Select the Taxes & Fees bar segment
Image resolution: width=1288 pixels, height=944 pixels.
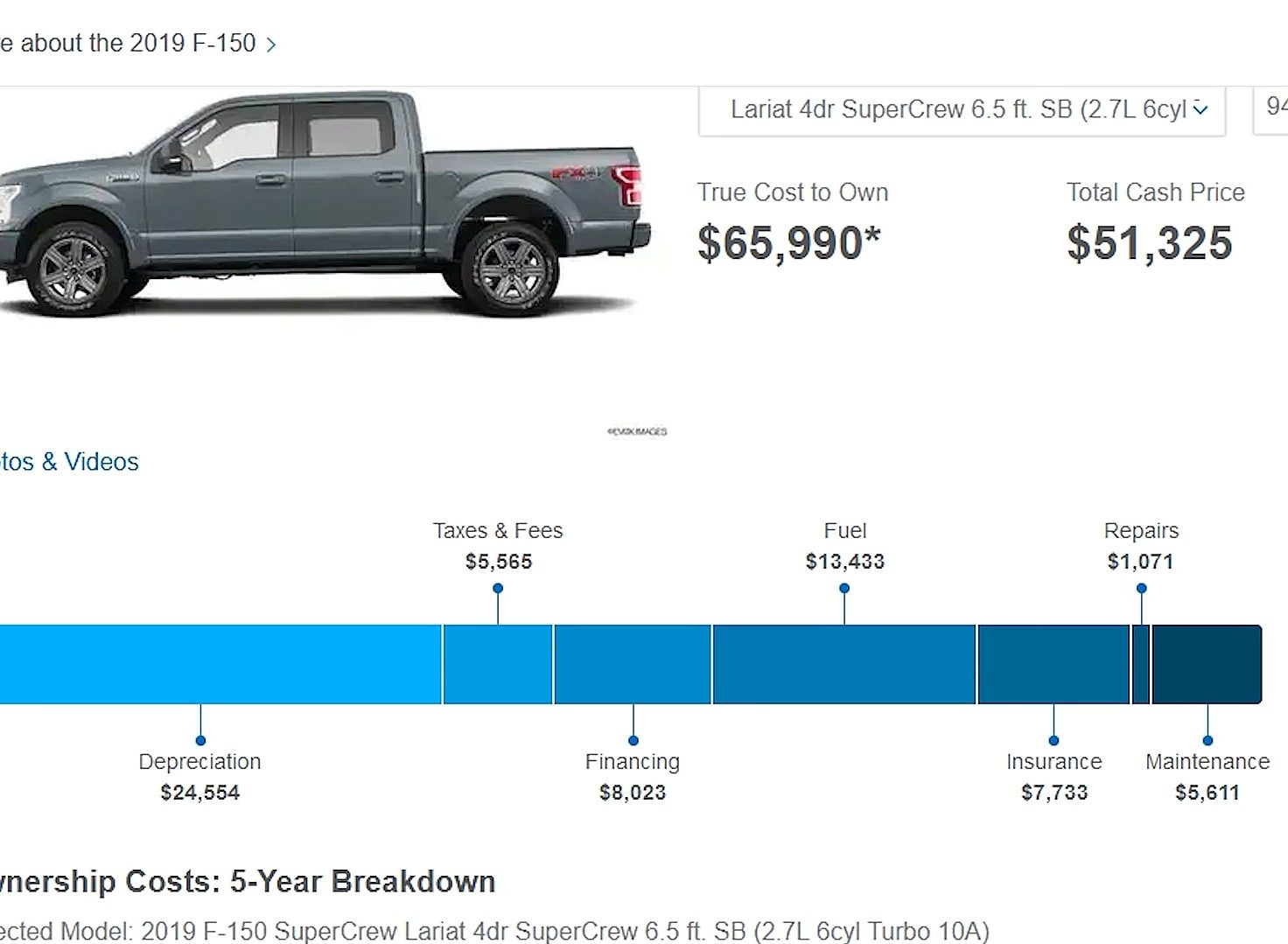pos(498,664)
